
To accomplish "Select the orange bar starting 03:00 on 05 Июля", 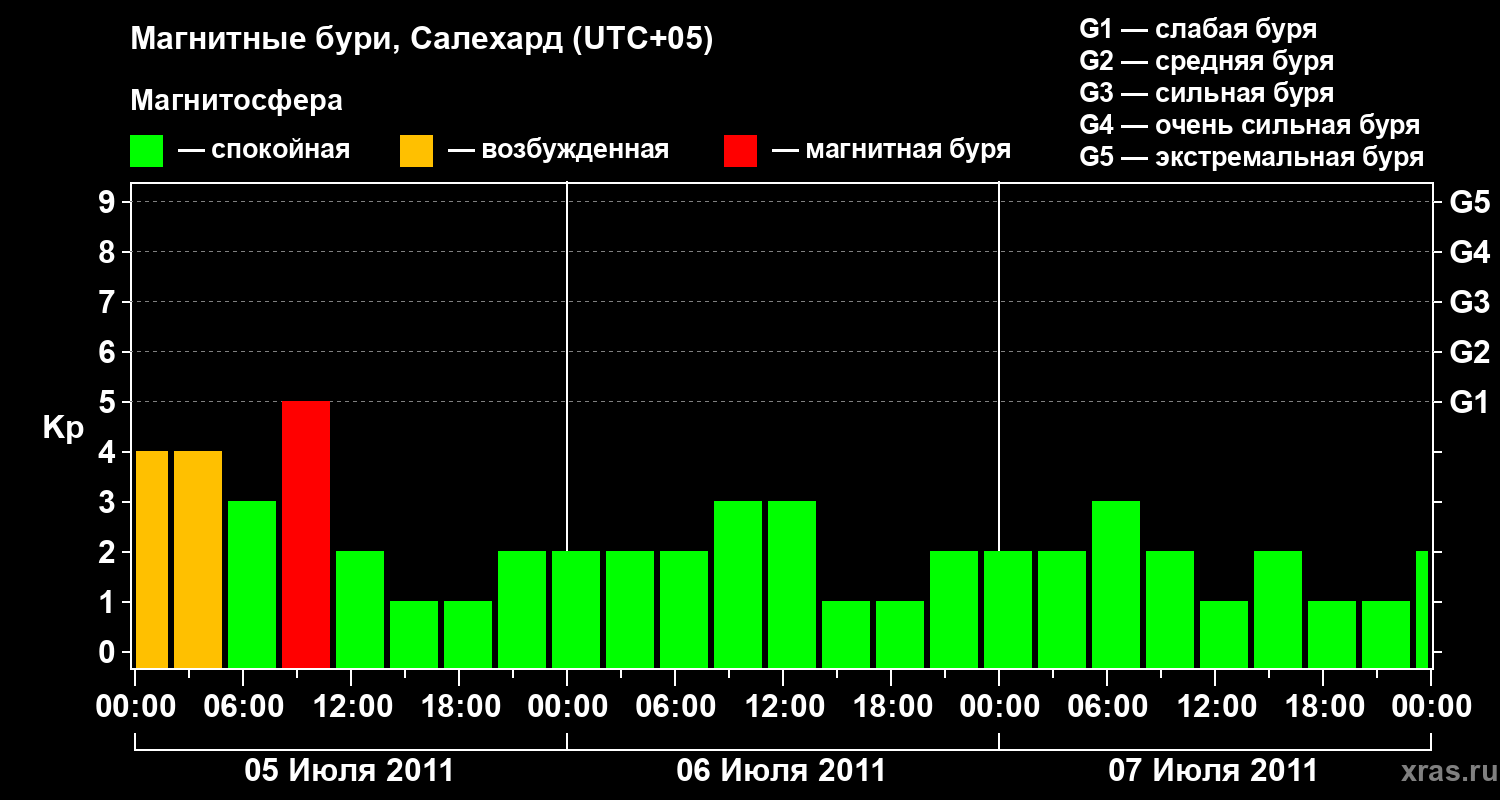I will click(x=198, y=559).
